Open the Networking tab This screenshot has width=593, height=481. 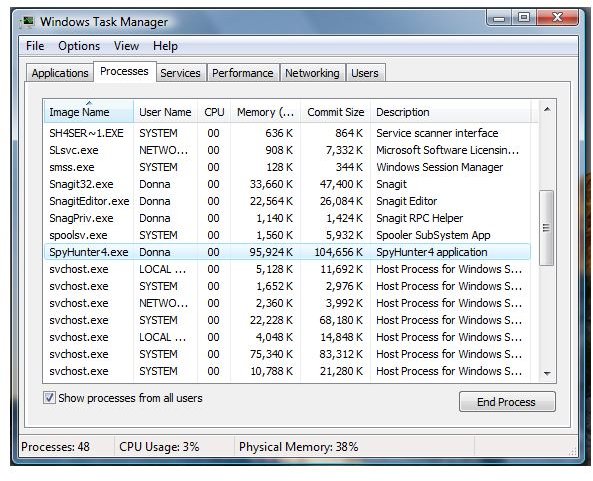pos(312,73)
